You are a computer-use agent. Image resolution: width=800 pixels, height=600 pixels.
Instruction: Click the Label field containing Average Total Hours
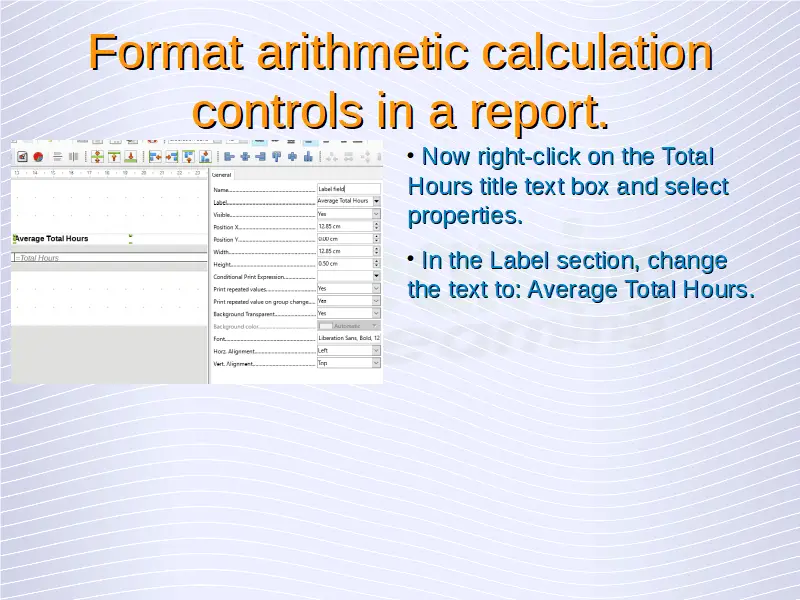pos(344,201)
